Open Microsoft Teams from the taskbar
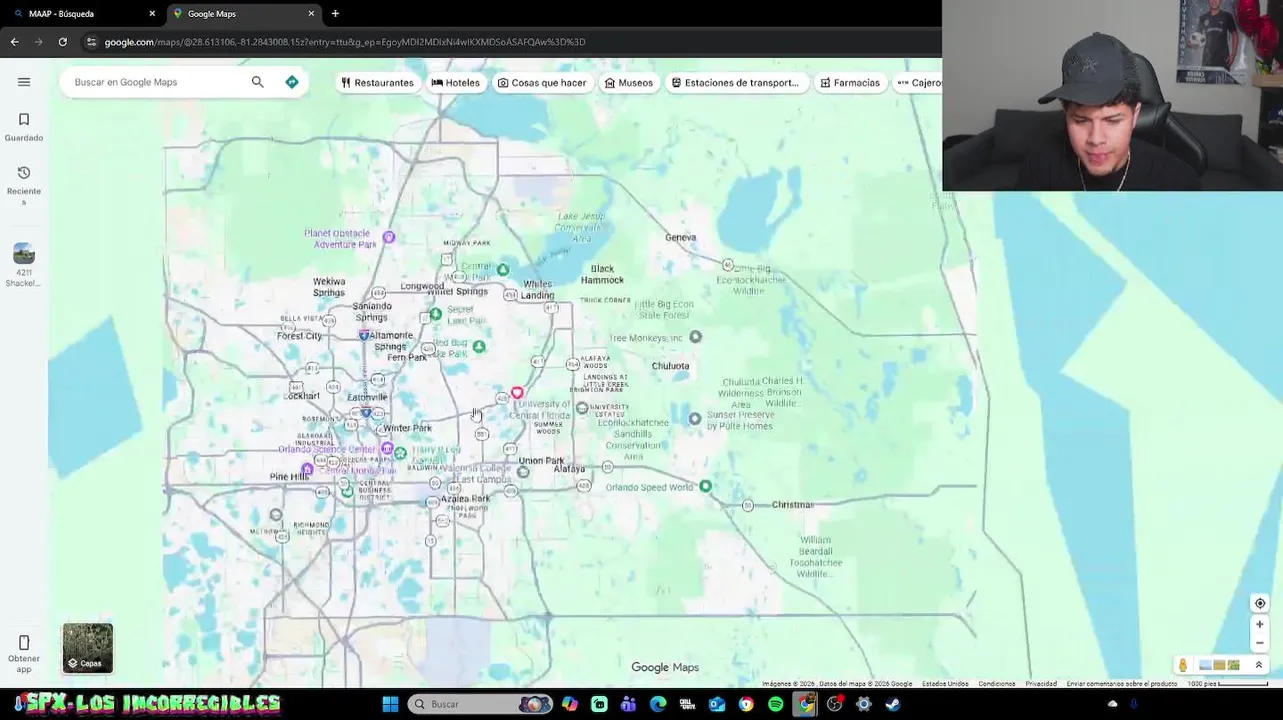The width and height of the screenshot is (1283, 720). pyautogui.click(x=628, y=704)
